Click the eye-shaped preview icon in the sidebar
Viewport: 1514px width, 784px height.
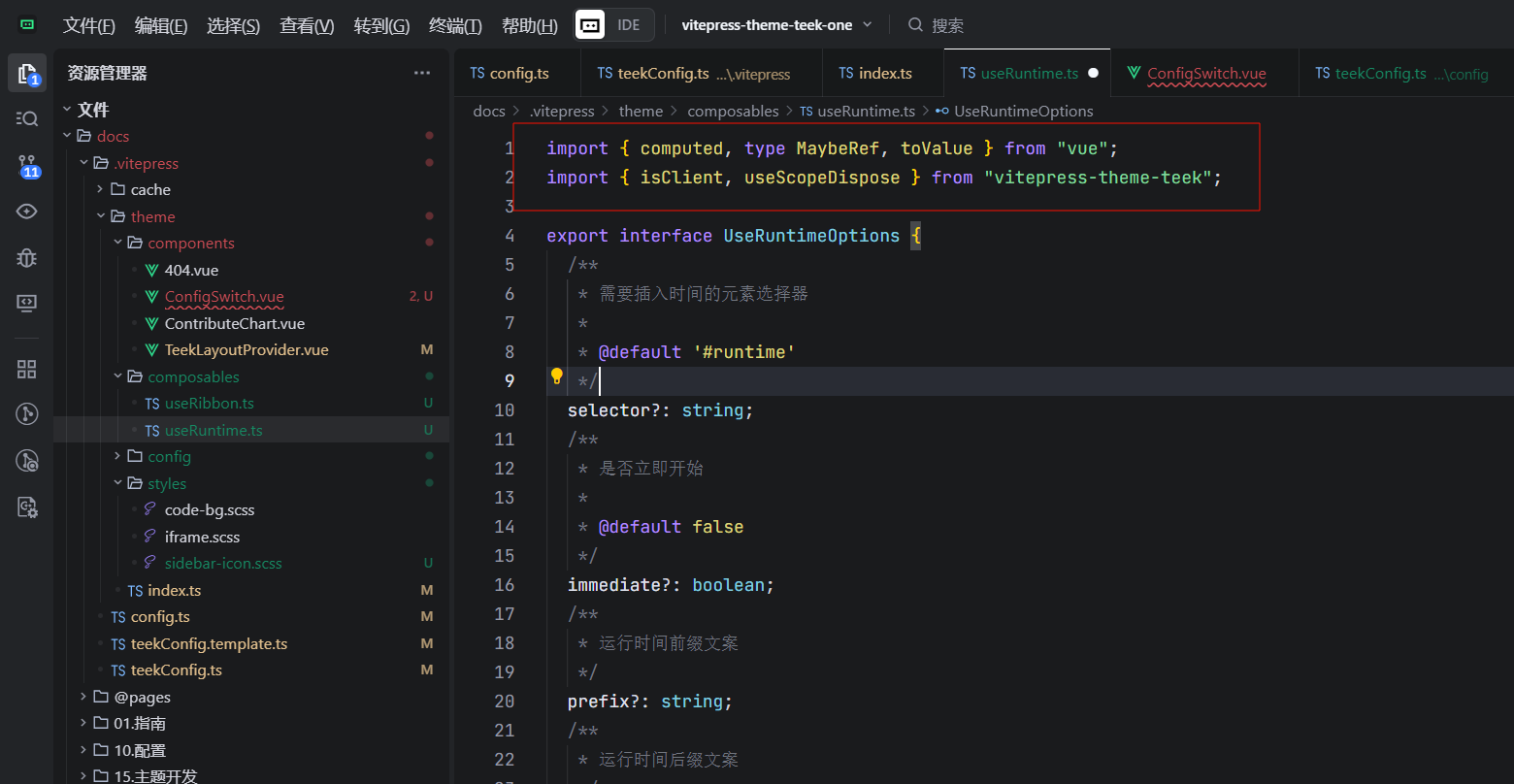tap(27, 212)
